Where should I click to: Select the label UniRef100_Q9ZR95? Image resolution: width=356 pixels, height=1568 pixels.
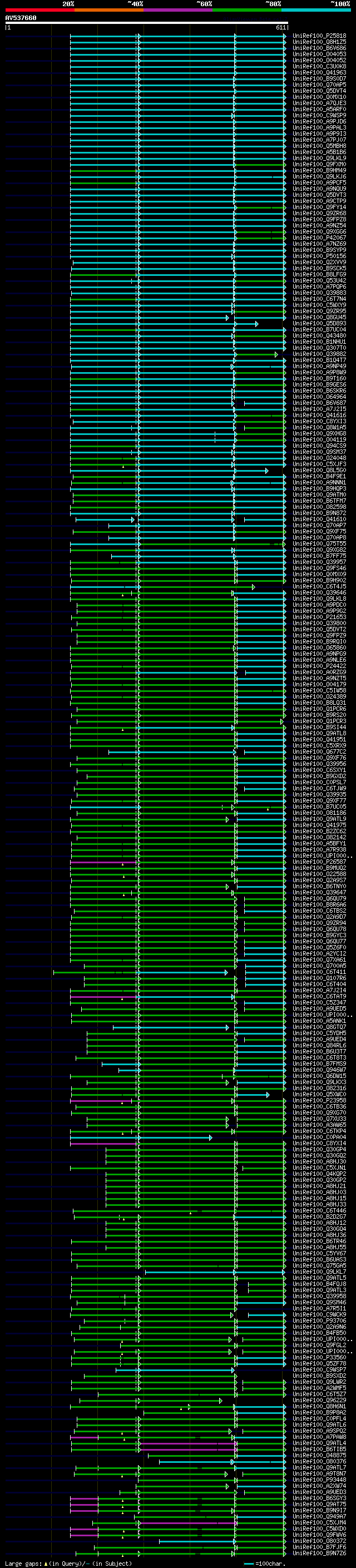pos(319,311)
